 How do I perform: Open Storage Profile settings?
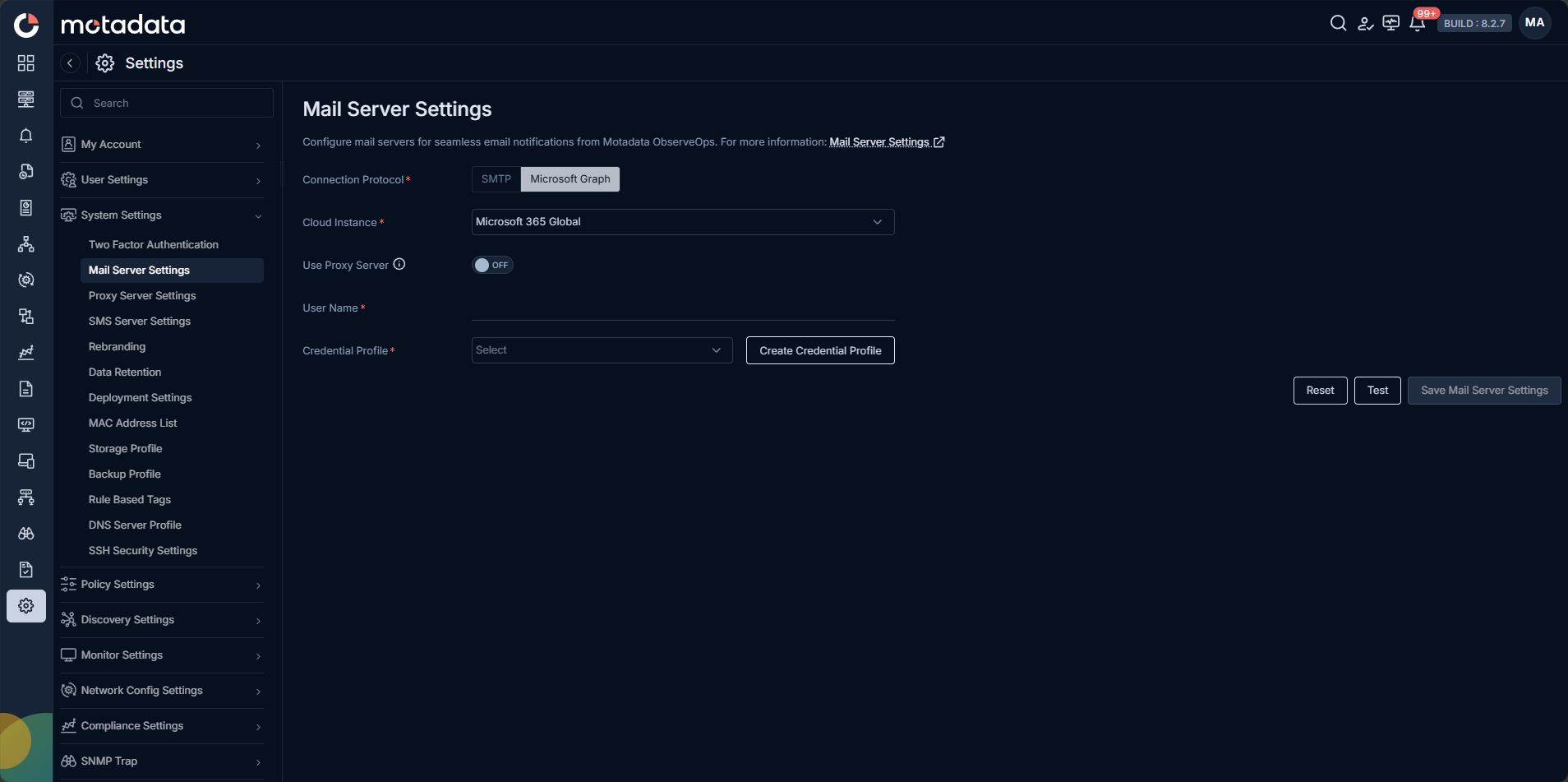[x=172, y=449]
